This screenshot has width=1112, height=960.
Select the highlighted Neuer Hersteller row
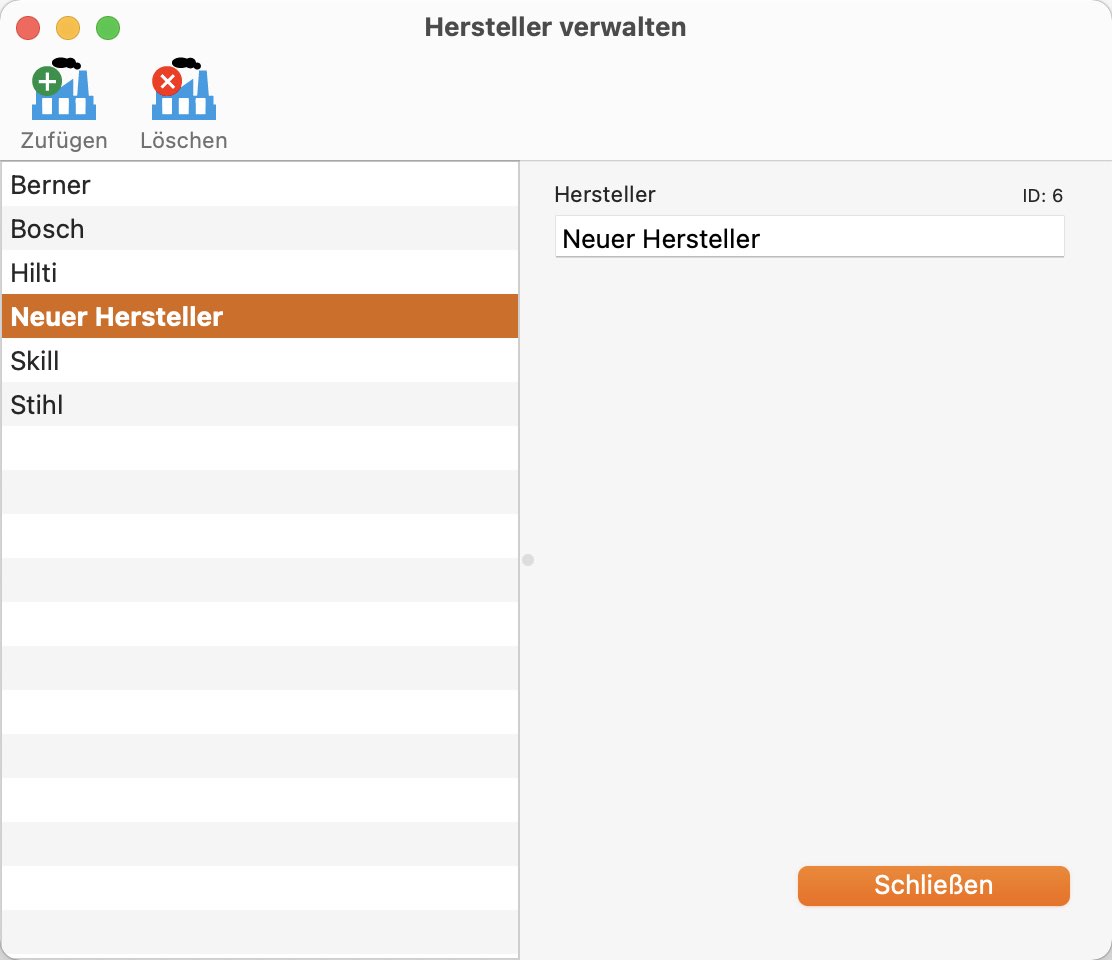(260, 316)
